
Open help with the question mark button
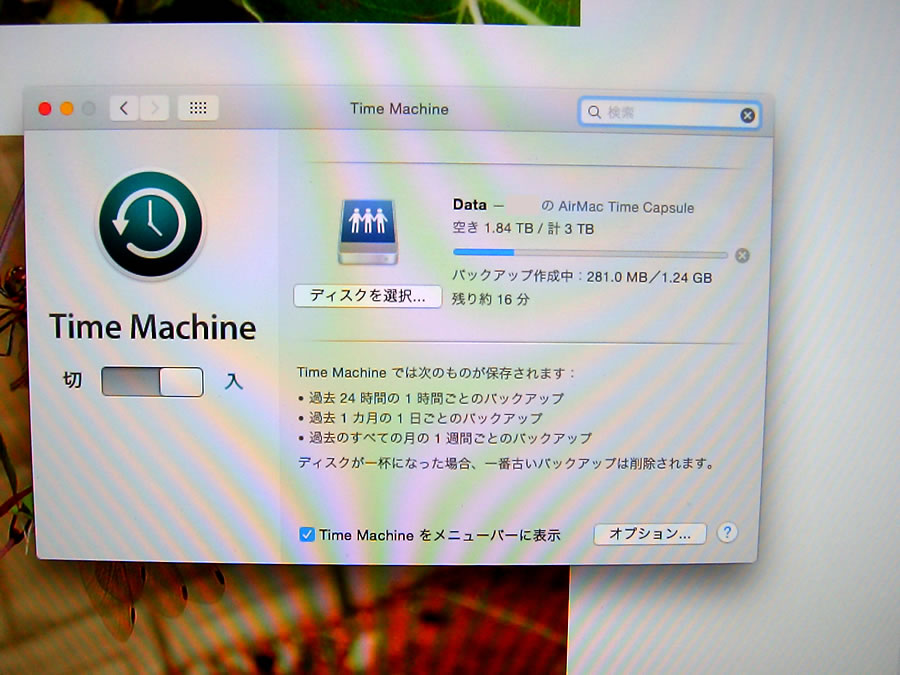727,533
